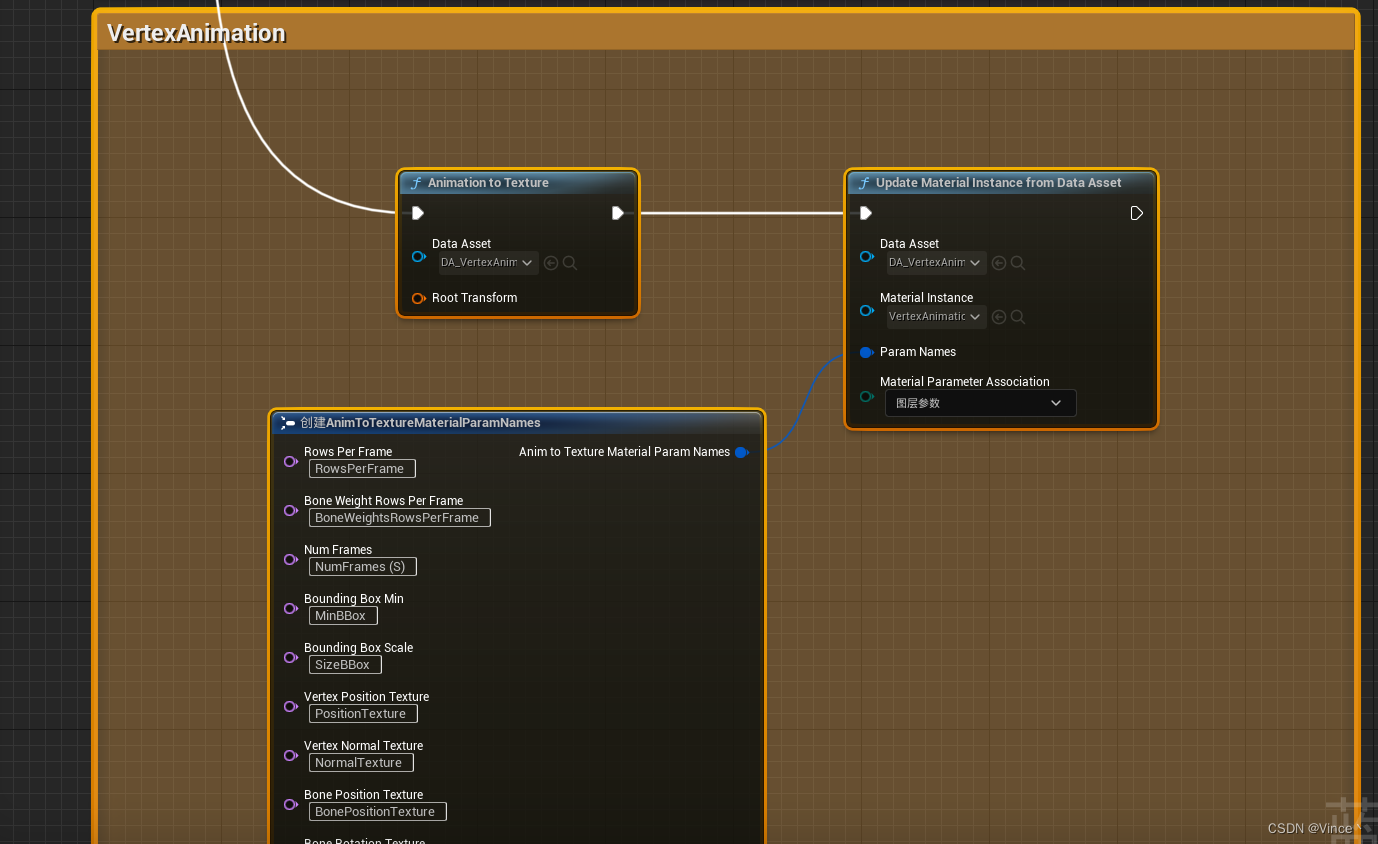
Task: Use selected asset arrow in Animation to Texture
Action: click(551, 263)
